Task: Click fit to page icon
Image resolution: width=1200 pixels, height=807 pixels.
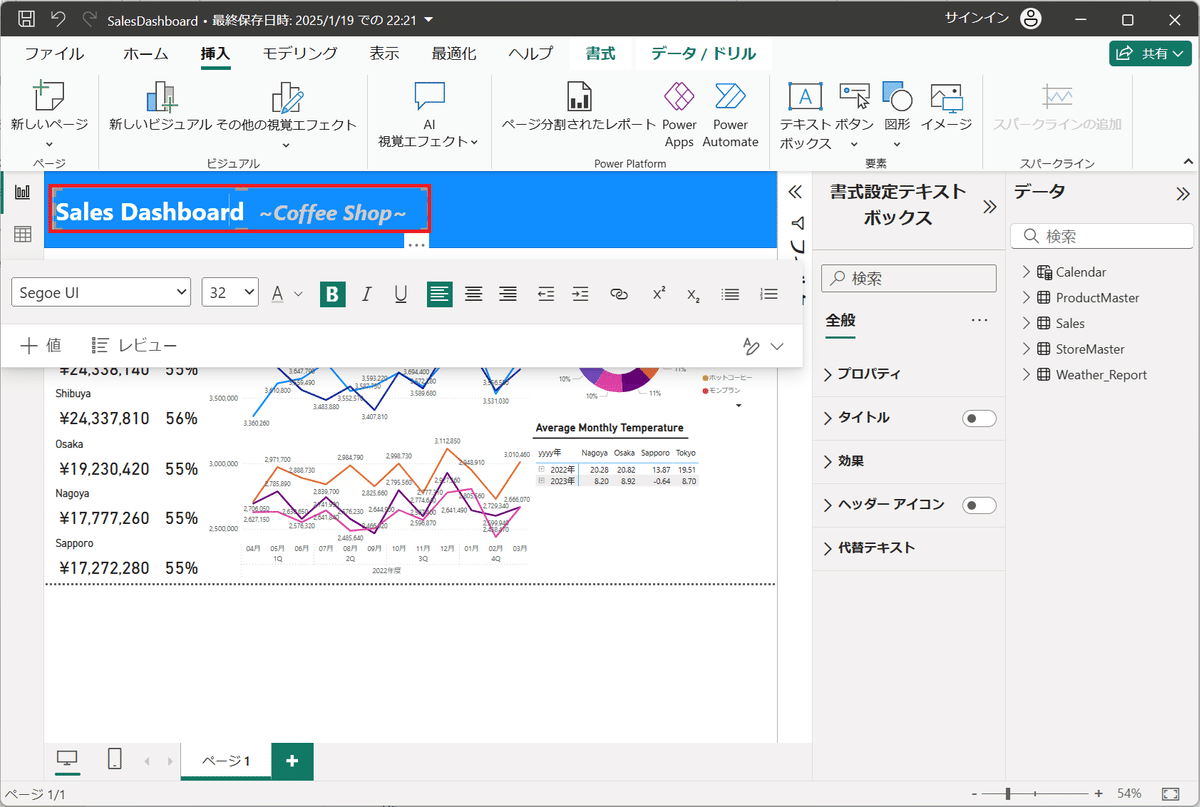Action: (1171, 793)
